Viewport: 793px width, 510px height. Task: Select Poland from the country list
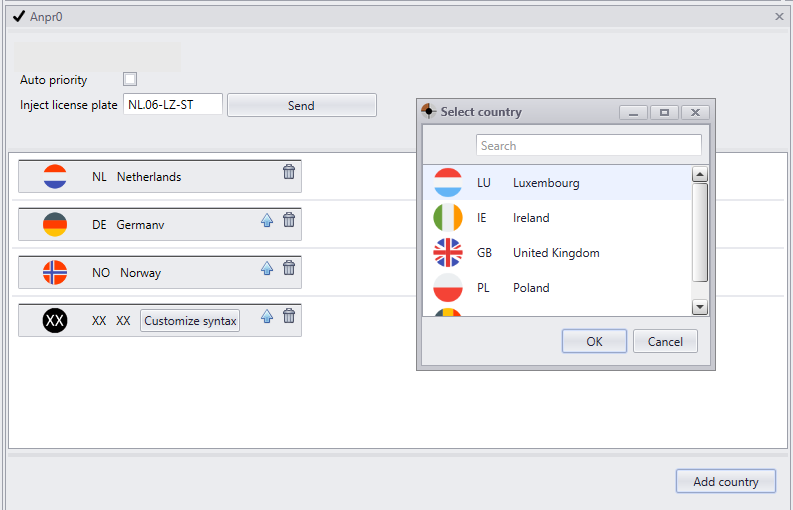click(557, 287)
